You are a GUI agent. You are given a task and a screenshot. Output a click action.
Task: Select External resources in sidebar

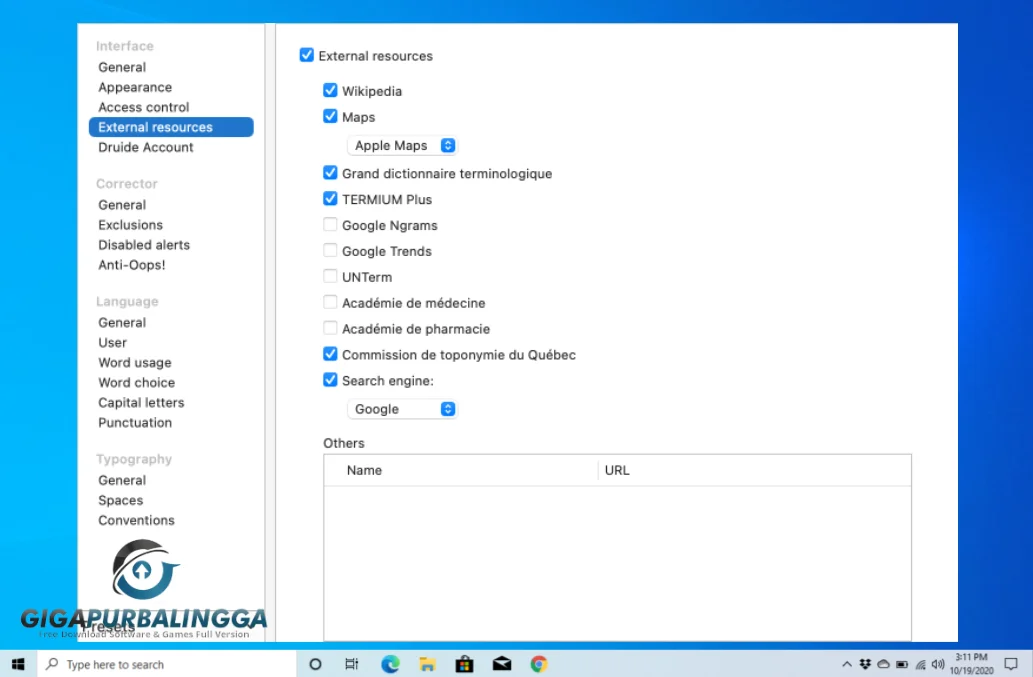tap(171, 127)
